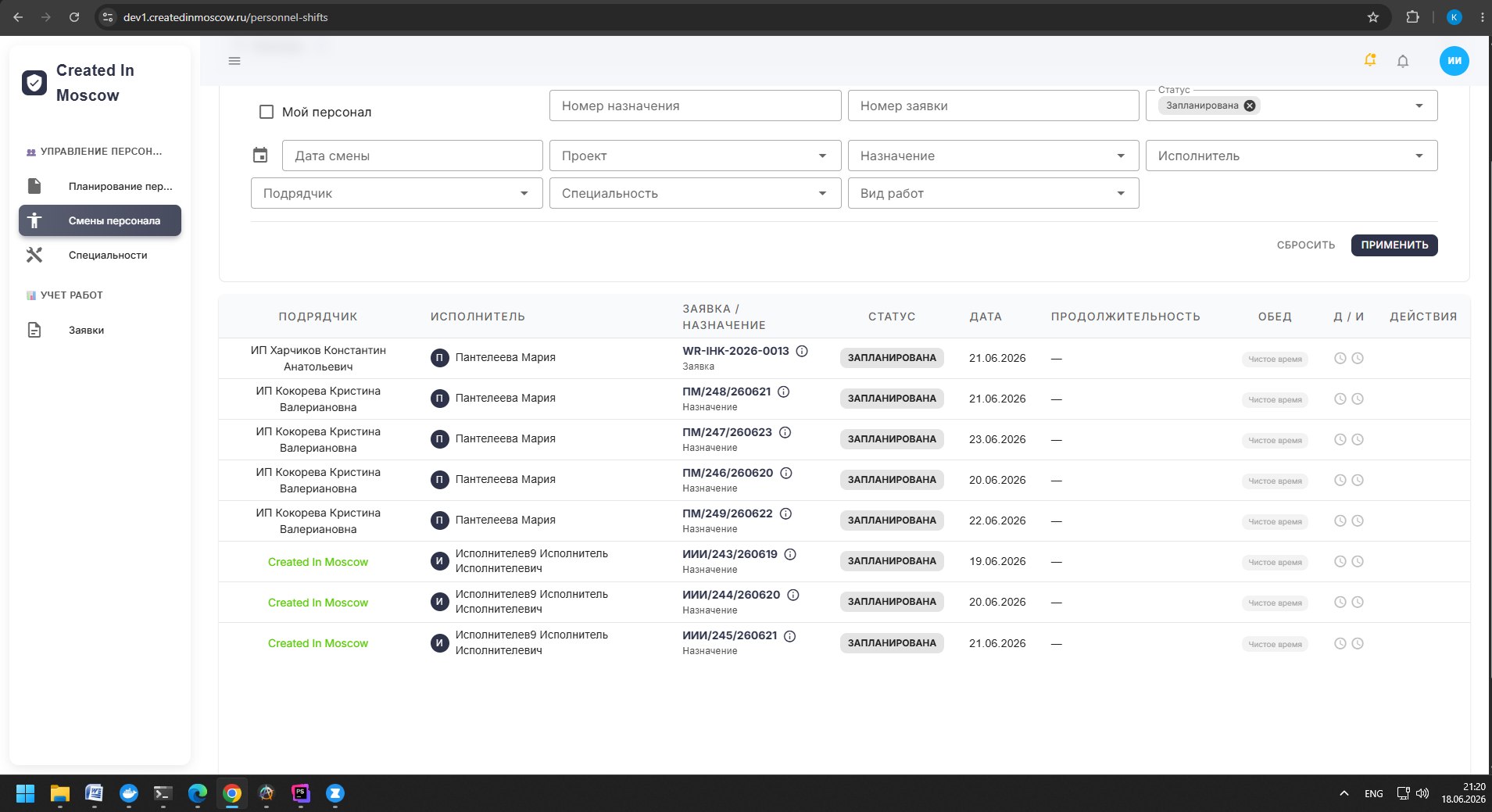Go to Планирование персонала menu item
The height and width of the screenshot is (812, 1492).
(100, 186)
